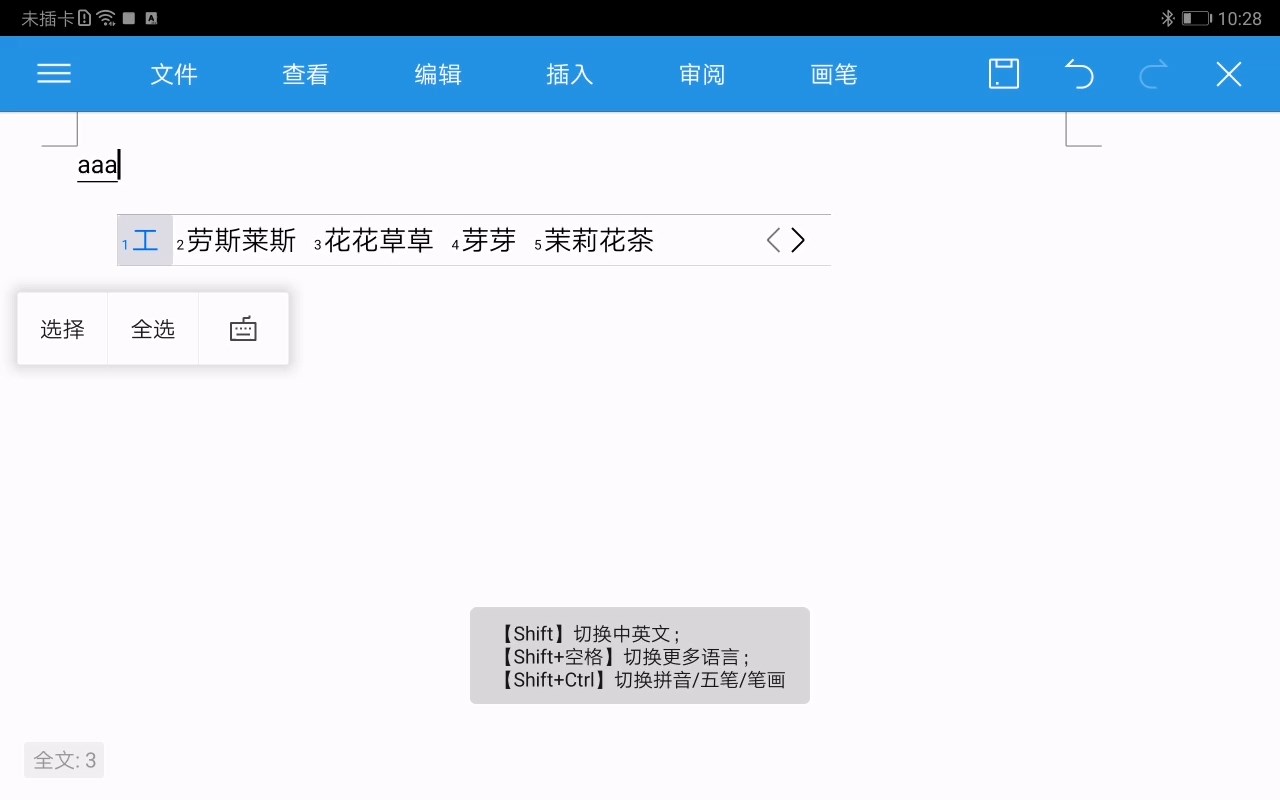Screen dimensions: 1280x800
Task: Tap 选择 in the context popup
Action: coord(62,328)
